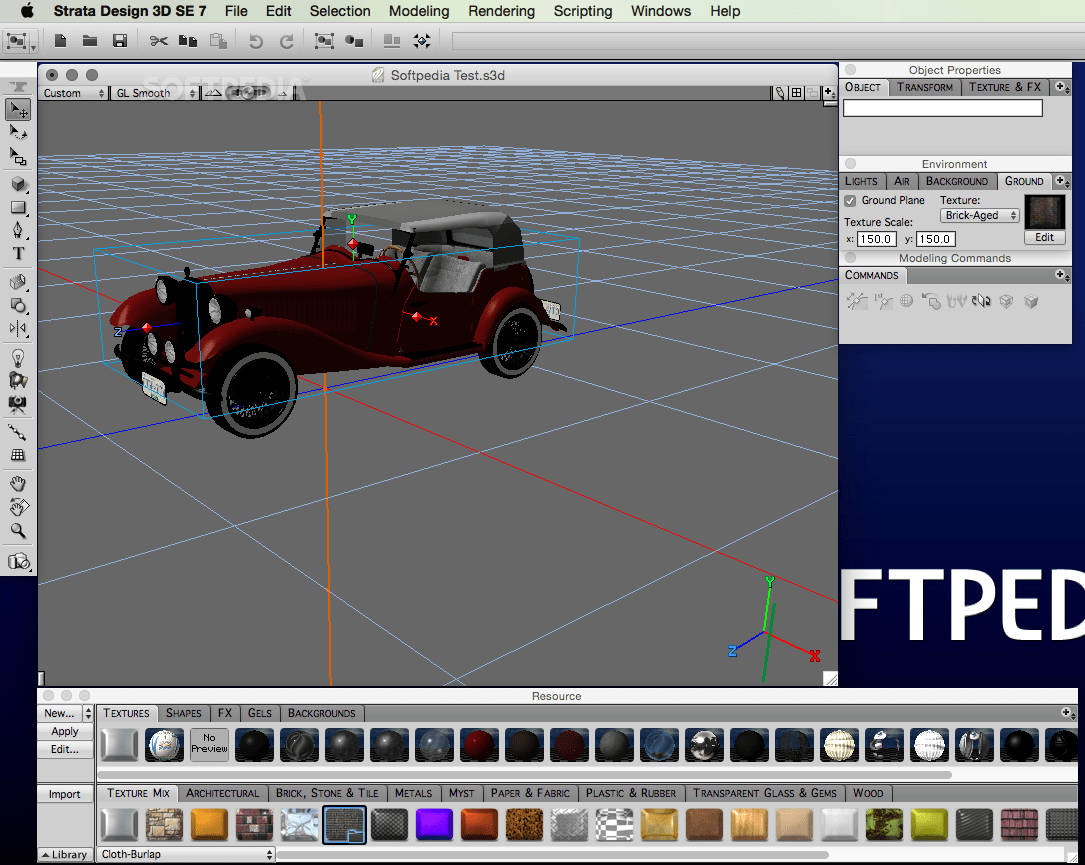Click the Edit... button in Resource panel
The image size is (1085, 865).
(65, 749)
